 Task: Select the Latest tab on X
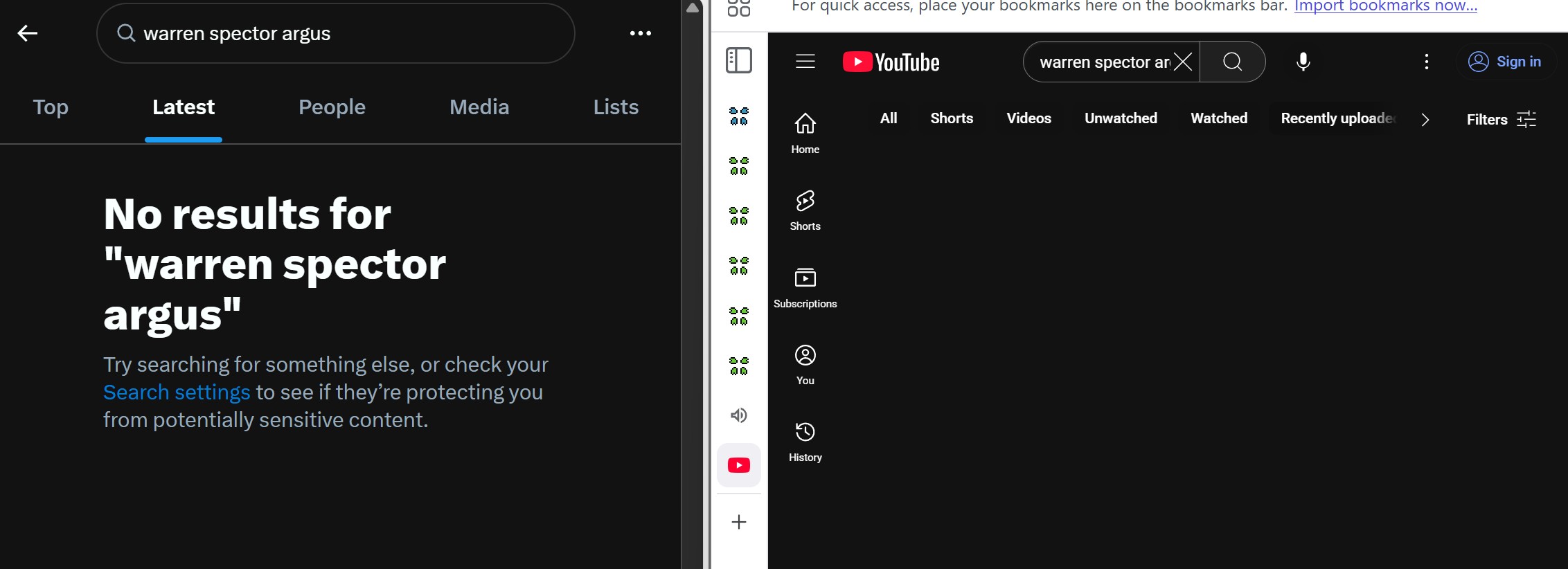[184, 107]
